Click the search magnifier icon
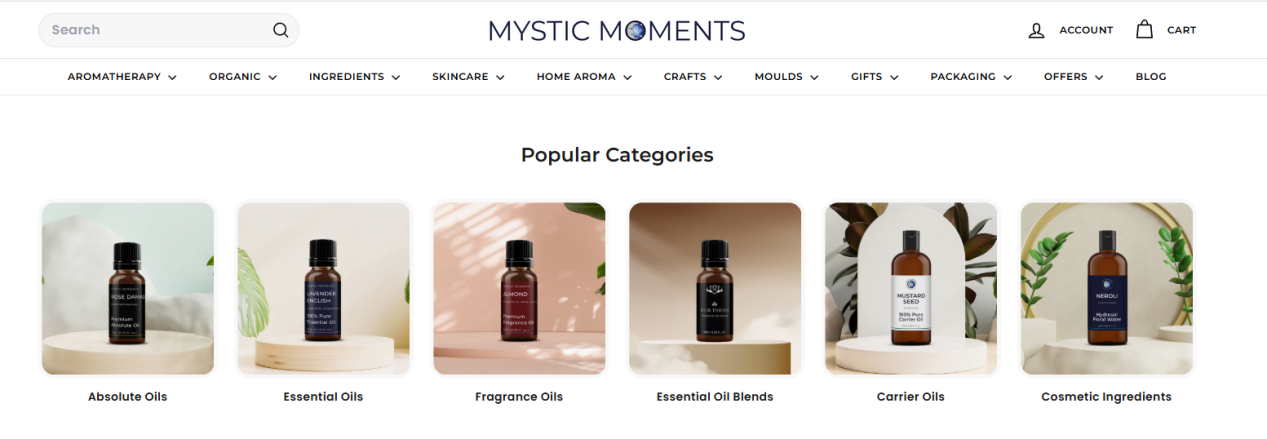This screenshot has height=439, width=1267. tap(281, 30)
